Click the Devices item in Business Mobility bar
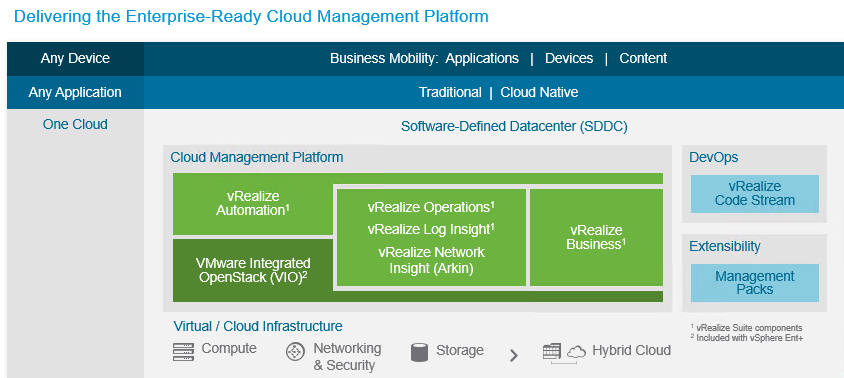The height and width of the screenshot is (378, 844). click(569, 58)
